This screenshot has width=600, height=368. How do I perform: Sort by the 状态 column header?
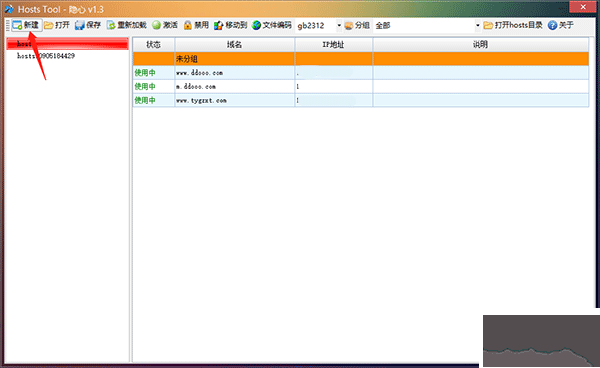pyautogui.click(x=154, y=45)
